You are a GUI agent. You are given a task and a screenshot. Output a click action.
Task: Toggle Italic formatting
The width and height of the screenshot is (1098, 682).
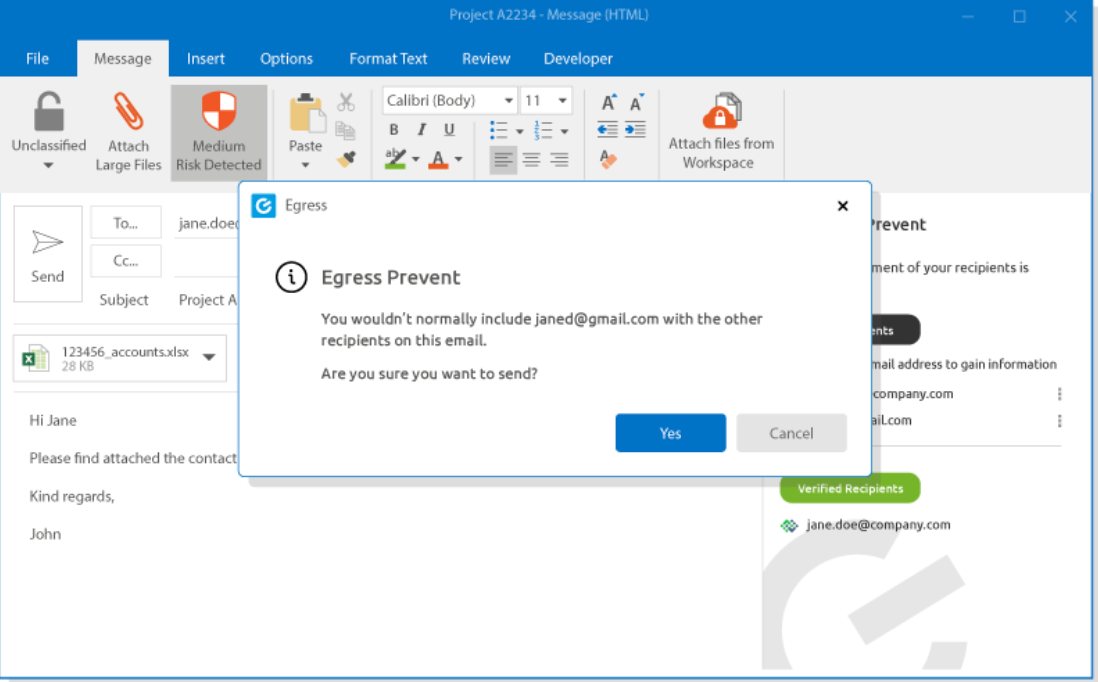421,130
